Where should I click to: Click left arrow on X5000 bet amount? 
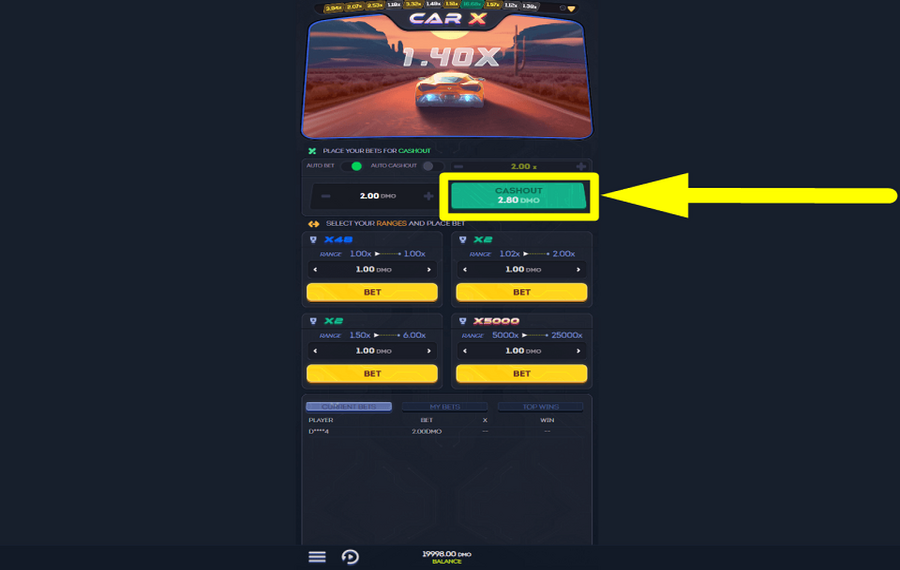click(465, 351)
